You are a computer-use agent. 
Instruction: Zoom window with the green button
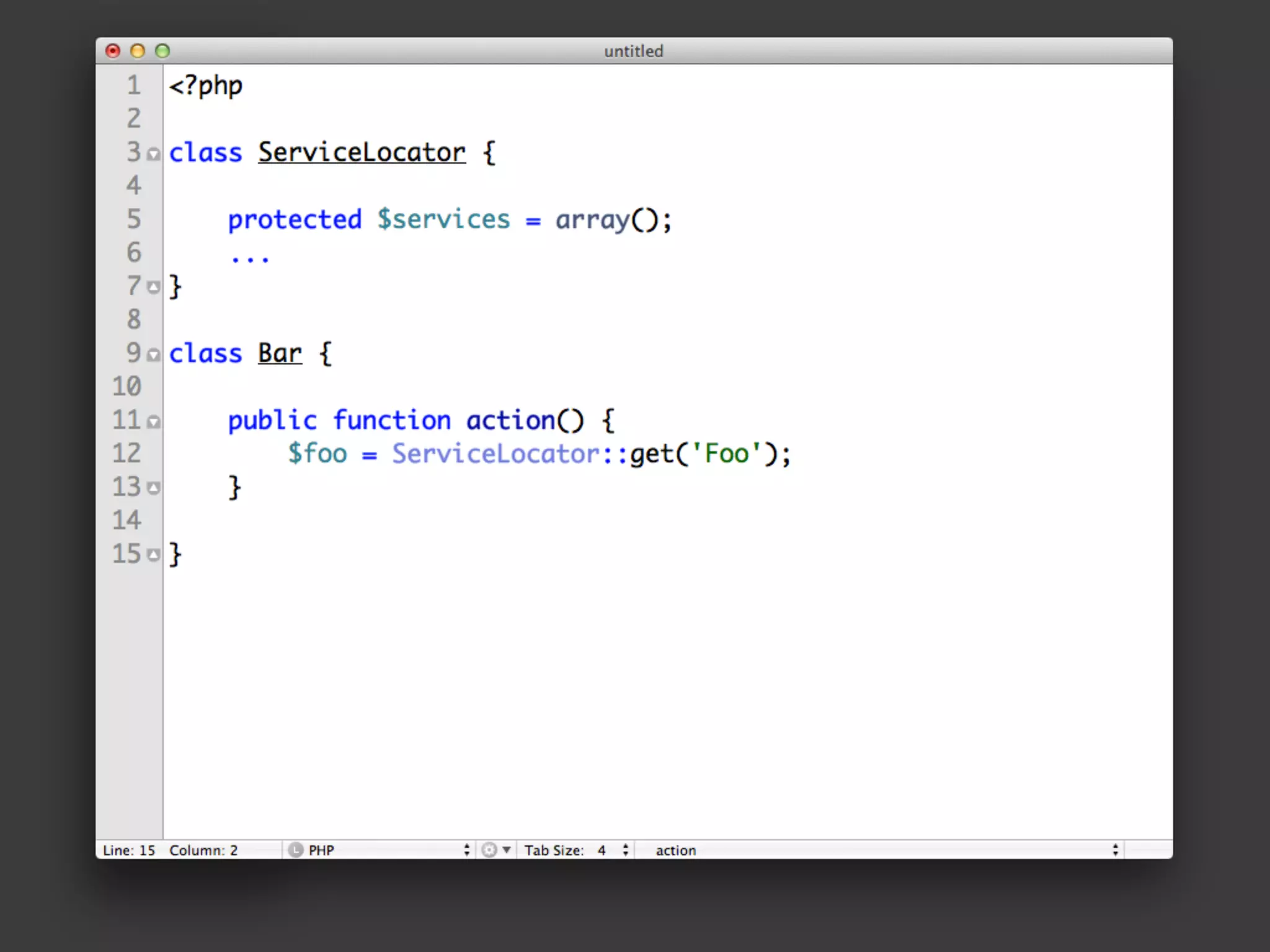coord(162,51)
